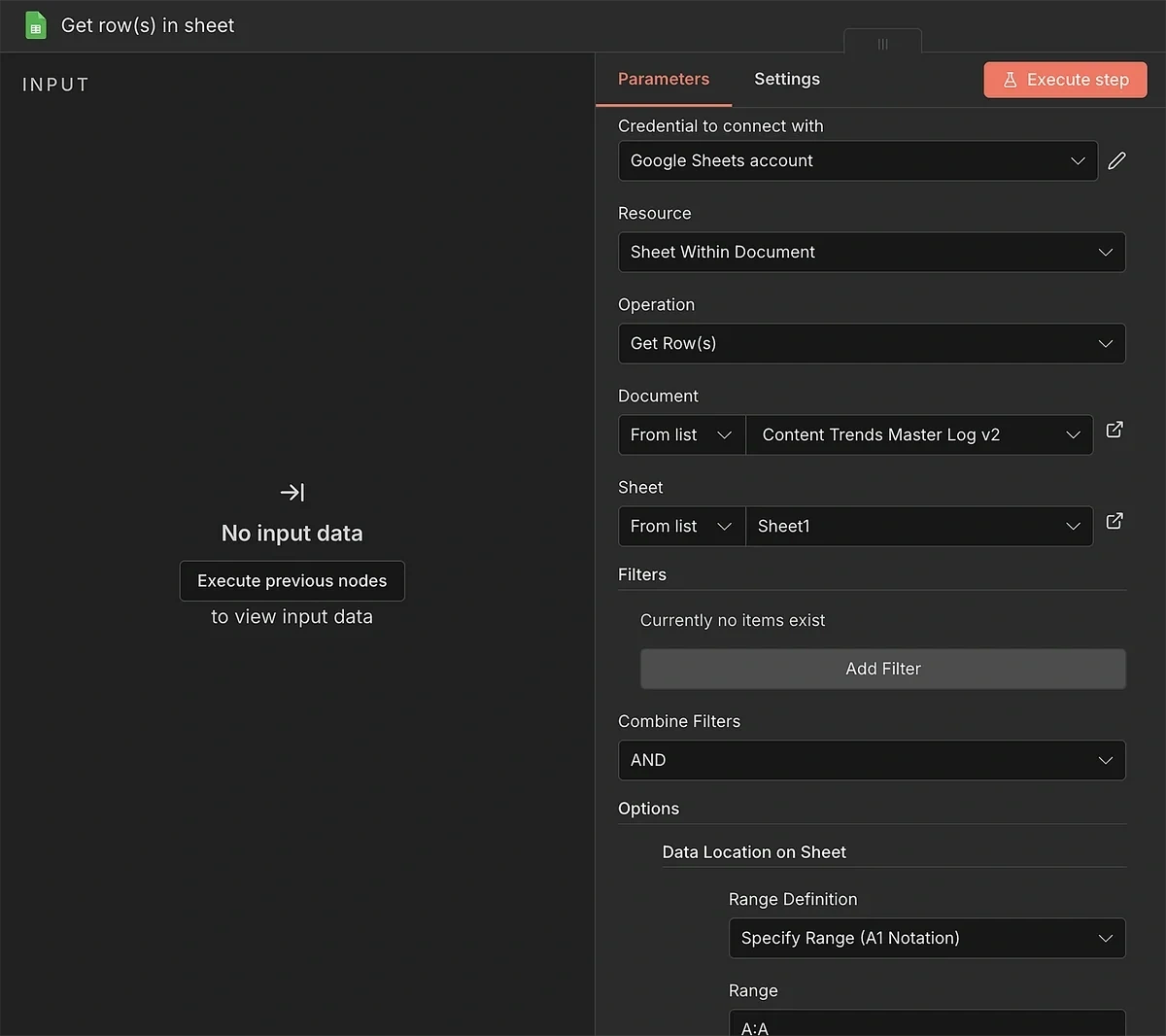Select the Parameters tab
Image resolution: width=1166 pixels, height=1036 pixels.
(x=664, y=80)
